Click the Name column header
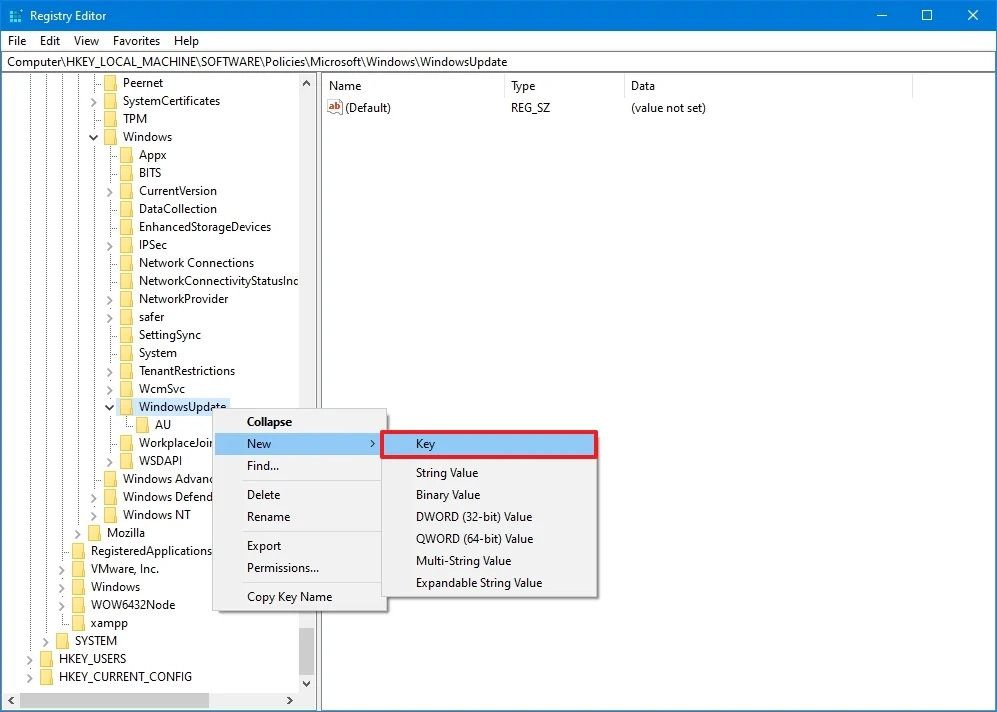 tap(414, 86)
